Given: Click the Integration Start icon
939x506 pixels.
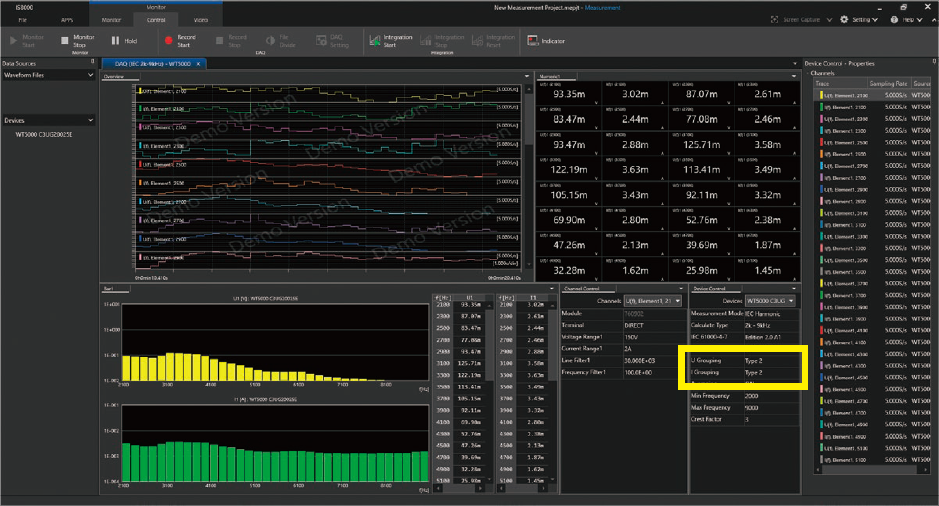Looking at the screenshot, I should (375, 41).
